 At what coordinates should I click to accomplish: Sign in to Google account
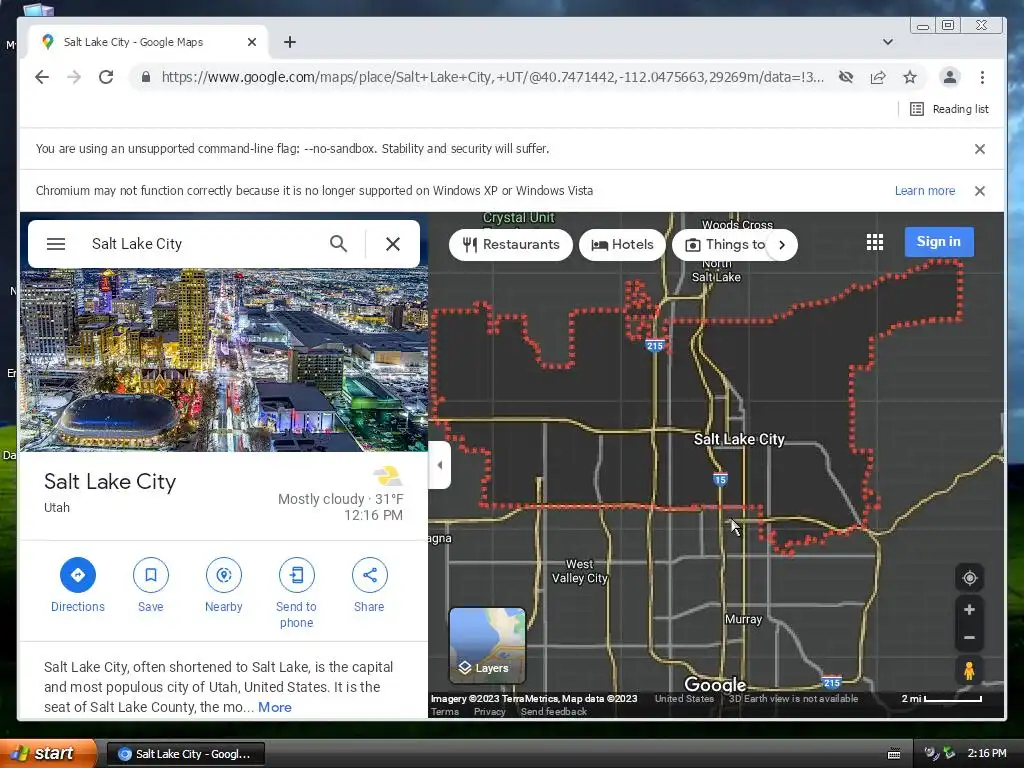tap(939, 242)
